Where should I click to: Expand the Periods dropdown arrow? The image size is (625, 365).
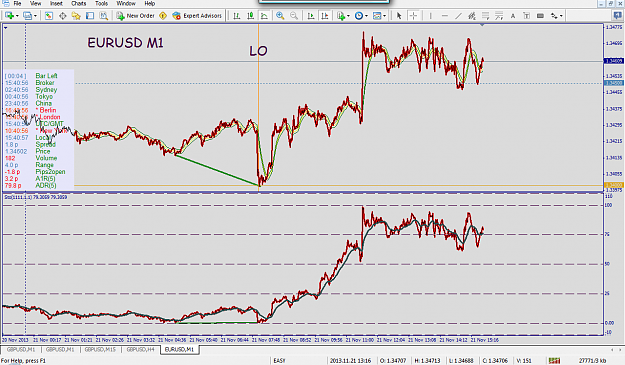[366, 16]
